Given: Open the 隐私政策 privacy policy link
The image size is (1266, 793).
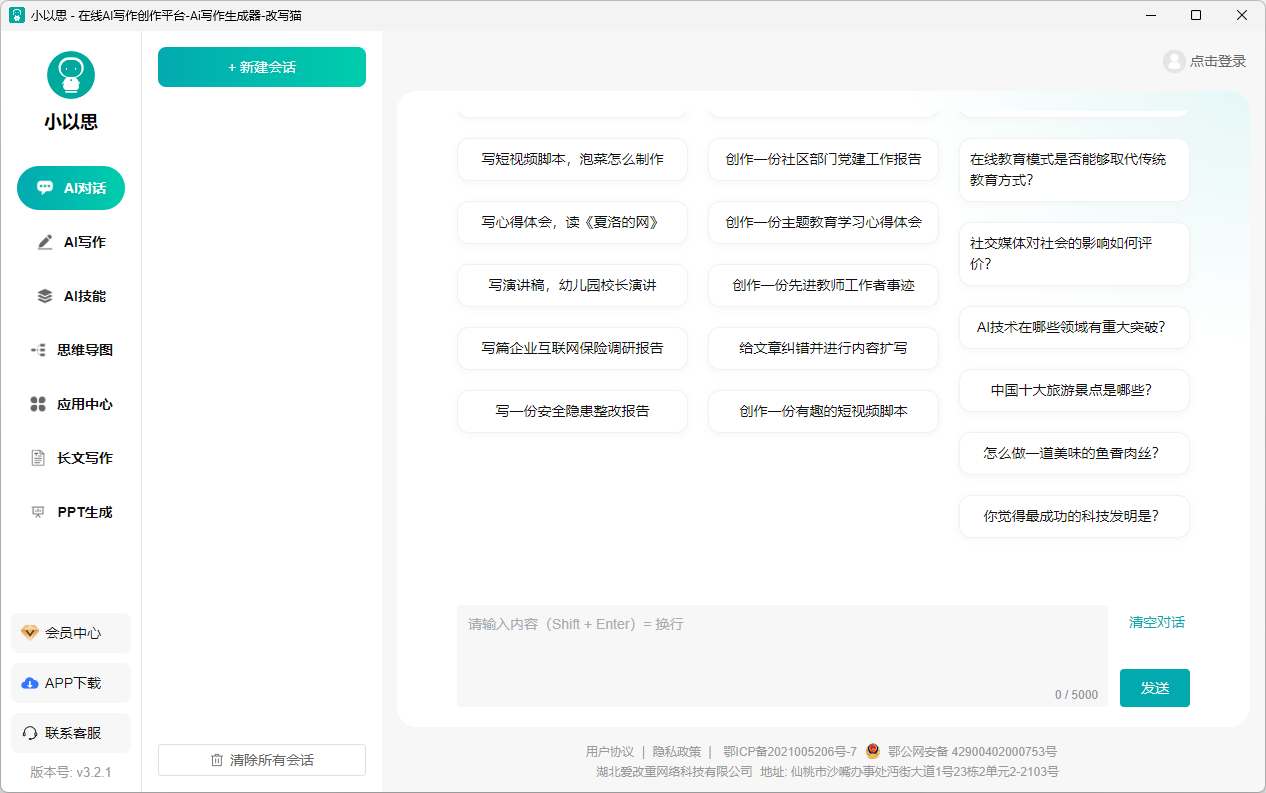Looking at the screenshot, I should pyautogui.click(x=677, y=752).
